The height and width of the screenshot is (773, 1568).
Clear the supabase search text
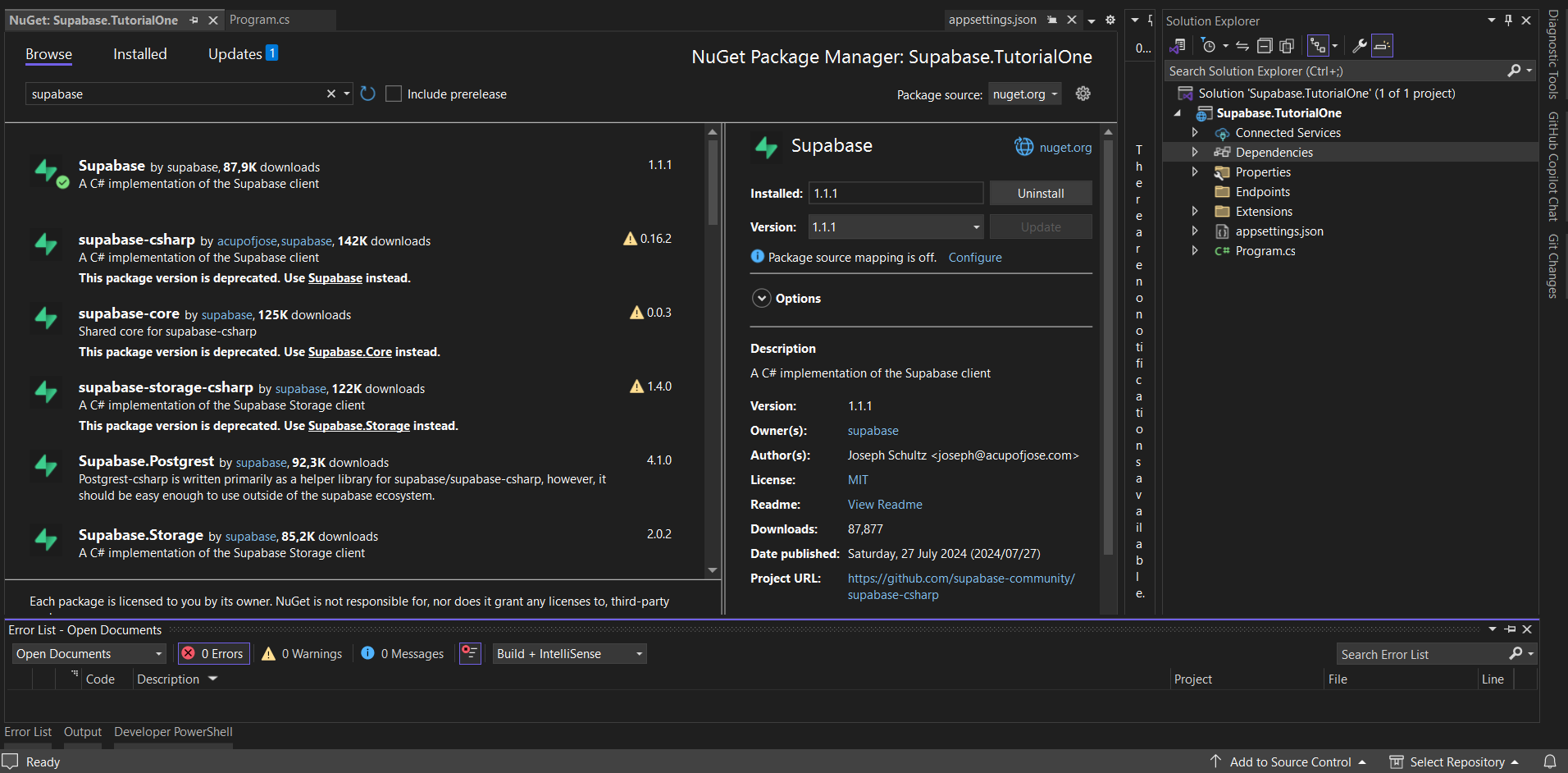click(x=331, y=94)
